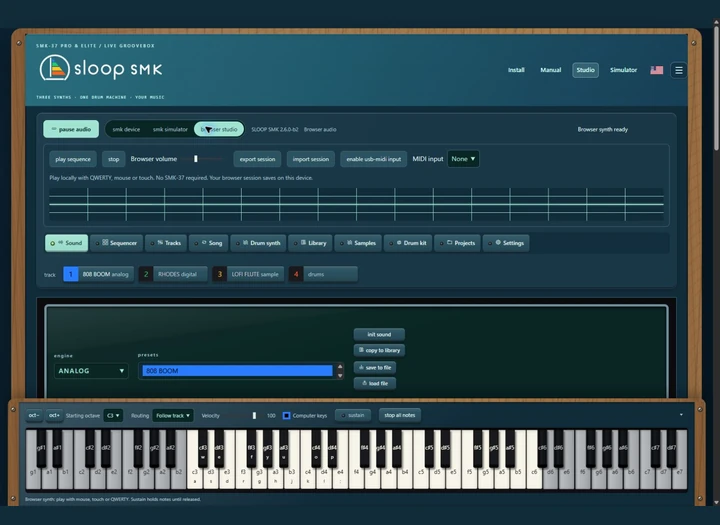
Task: Click the US flag language icon
Action: pos(657,70)
